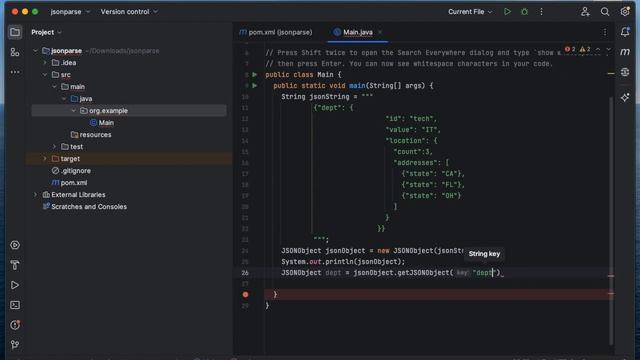
Task: Open Code With Me user icon
Action: pos(585,12)
